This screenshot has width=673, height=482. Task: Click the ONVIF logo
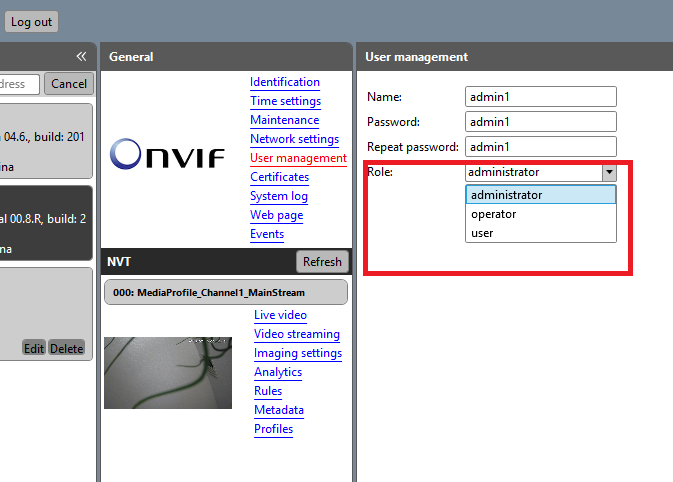tap(167, 154)
